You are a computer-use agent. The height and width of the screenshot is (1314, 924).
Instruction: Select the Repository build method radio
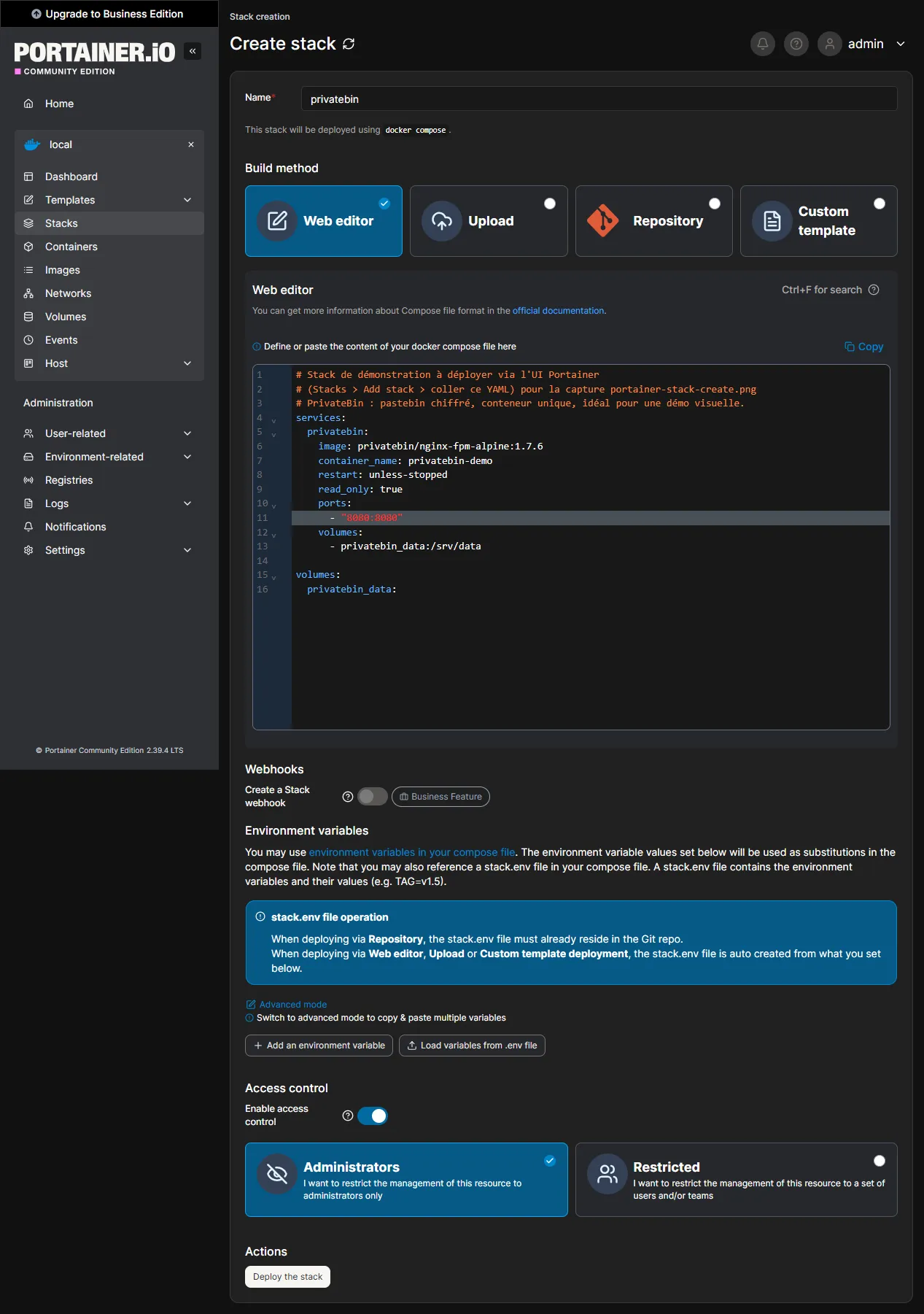715,204
